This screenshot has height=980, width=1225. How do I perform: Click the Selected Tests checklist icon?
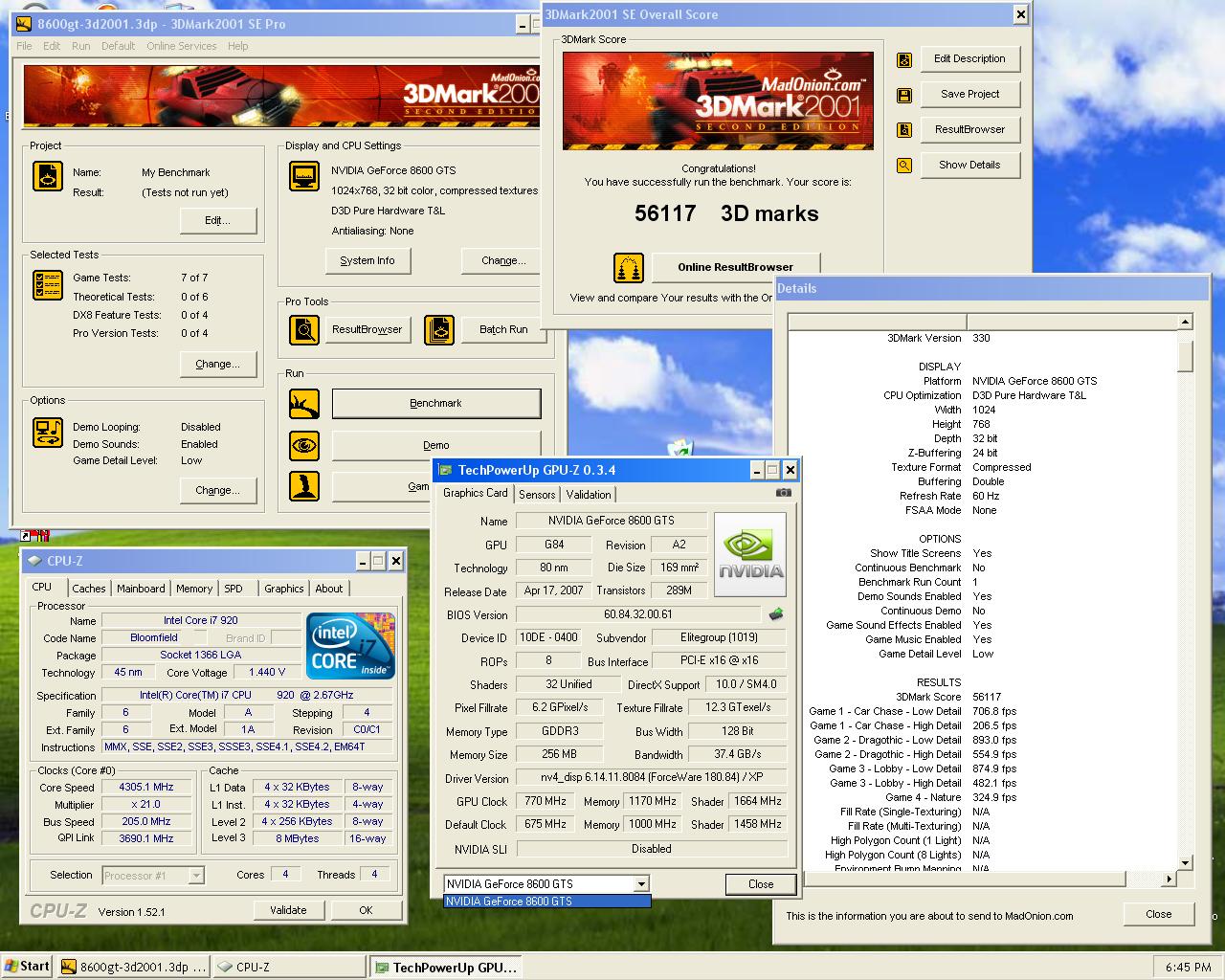click(48, 285)
